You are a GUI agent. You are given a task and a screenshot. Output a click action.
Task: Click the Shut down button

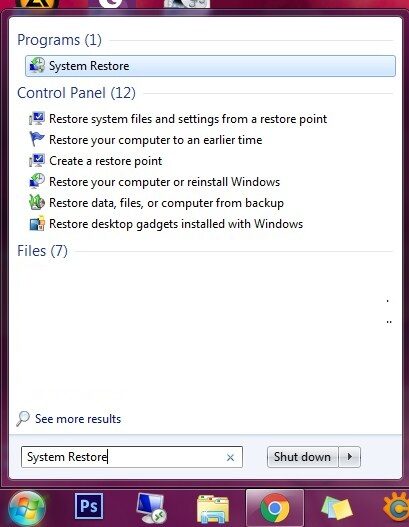[302, 457]
